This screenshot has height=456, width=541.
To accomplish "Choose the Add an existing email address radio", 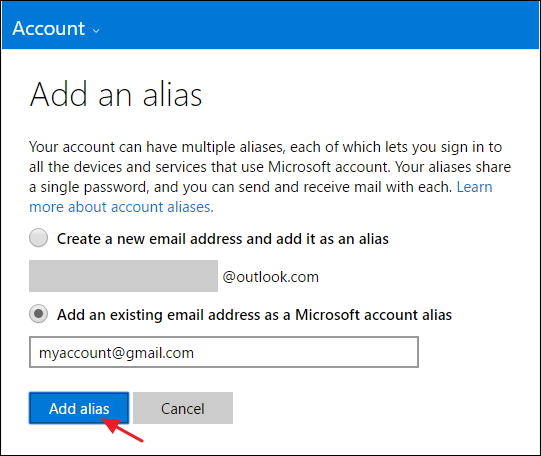I will pos(38,314).
